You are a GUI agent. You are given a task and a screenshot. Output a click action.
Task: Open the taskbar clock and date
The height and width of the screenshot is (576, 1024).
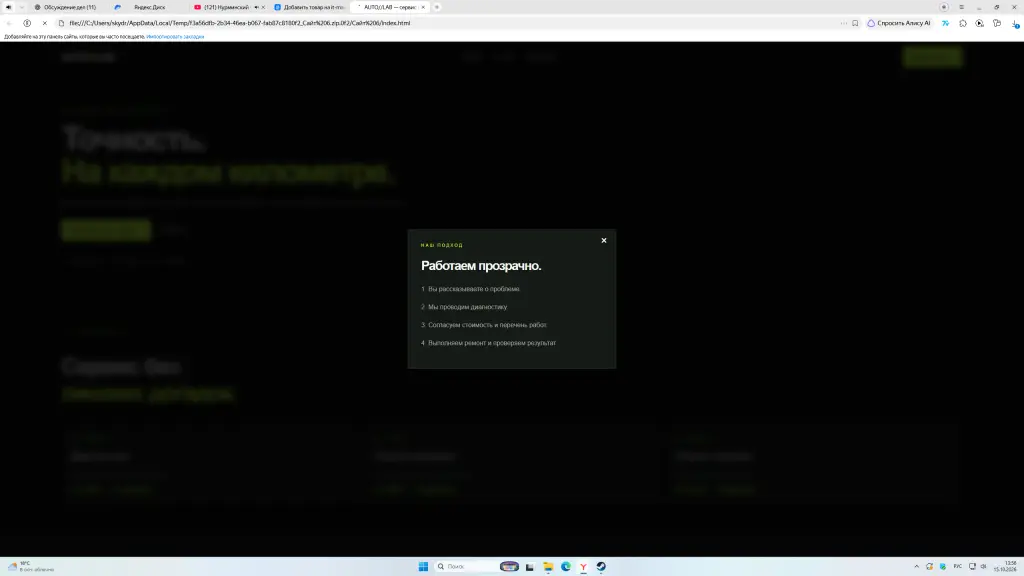(x=1004, y=566)
